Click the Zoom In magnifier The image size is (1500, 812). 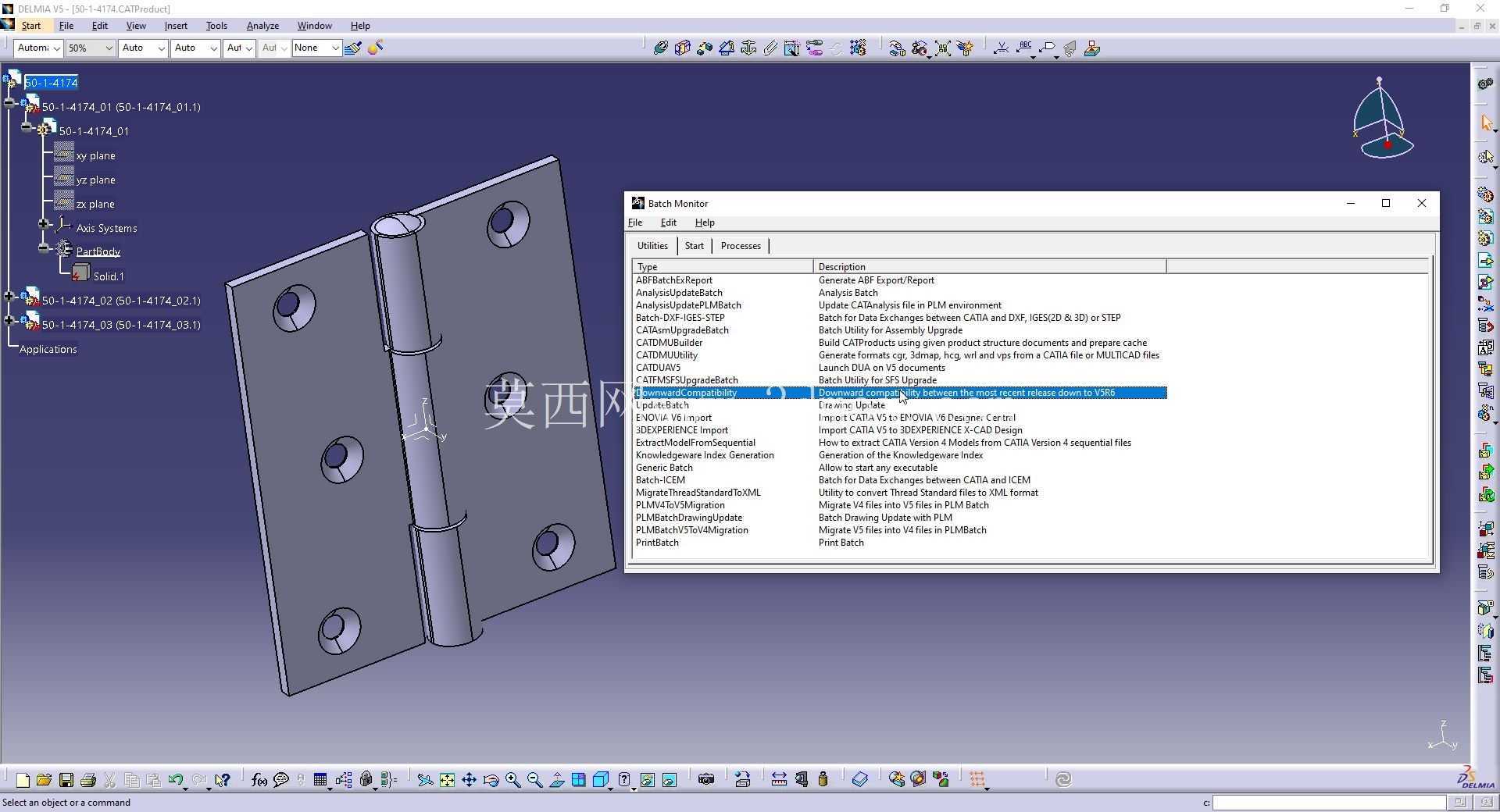pos(512,779)
